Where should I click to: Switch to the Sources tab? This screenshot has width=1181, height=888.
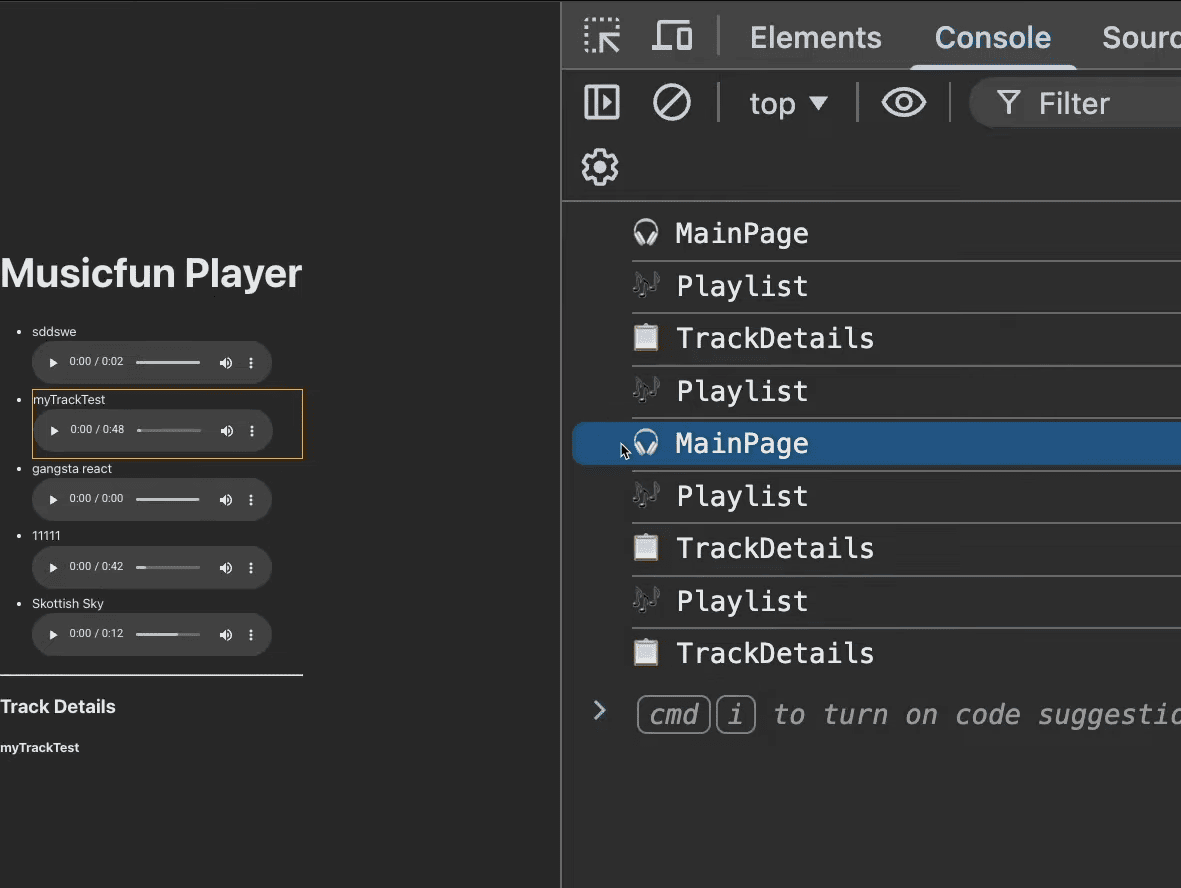pyautogui.click(x=1140, y=38)
